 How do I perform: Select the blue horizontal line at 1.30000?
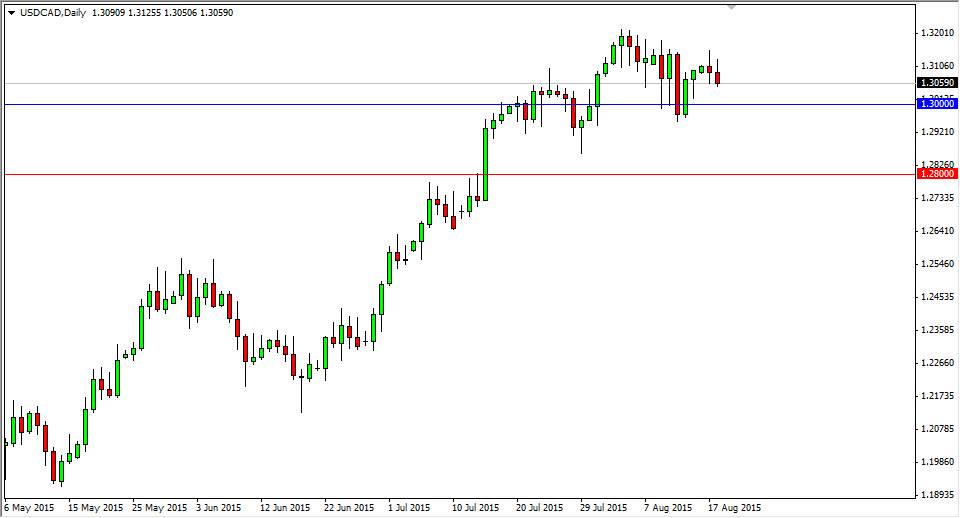pos(460,105)
